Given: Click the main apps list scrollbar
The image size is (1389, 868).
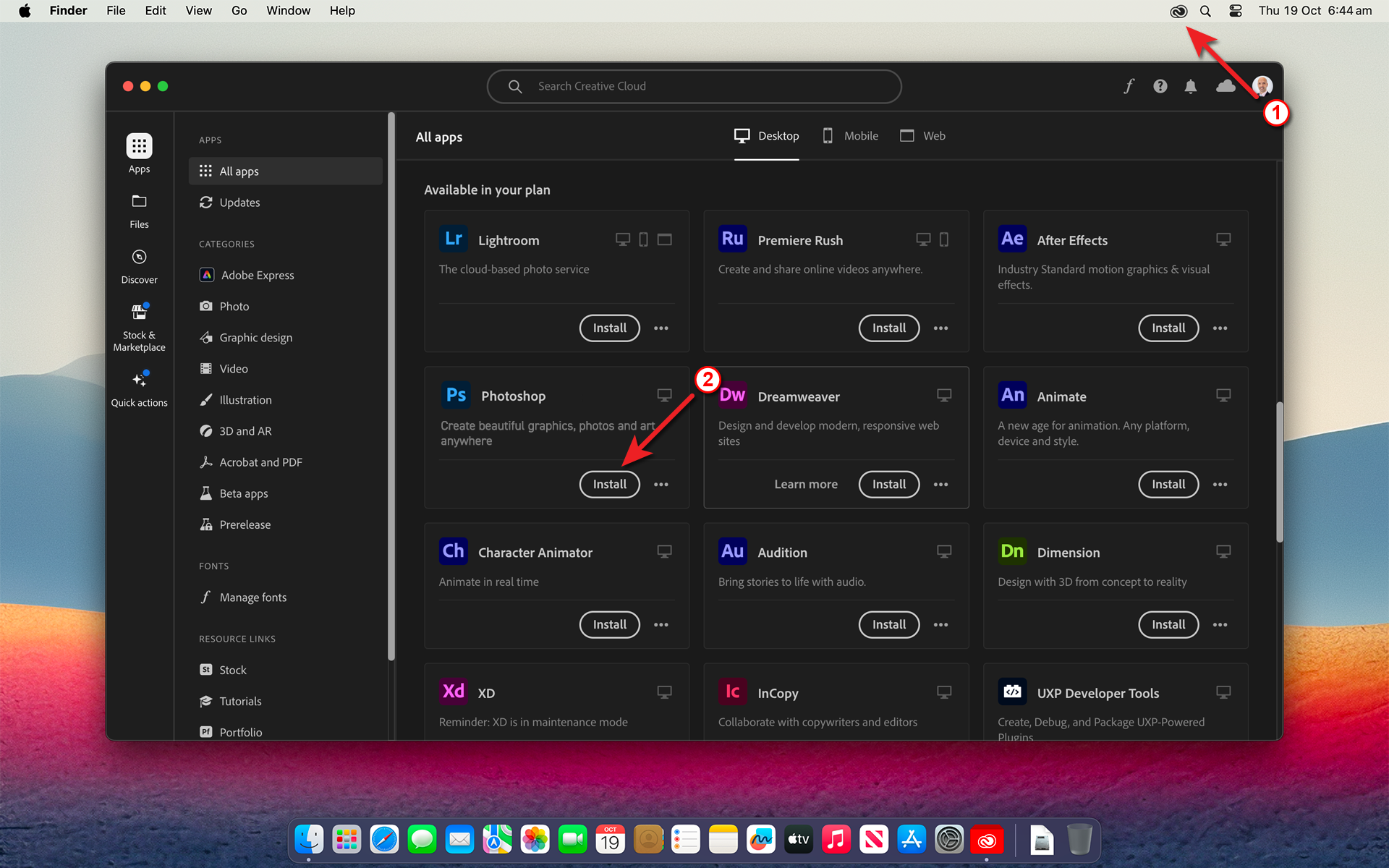Looking at the screenshot, I should point(1279,471).
